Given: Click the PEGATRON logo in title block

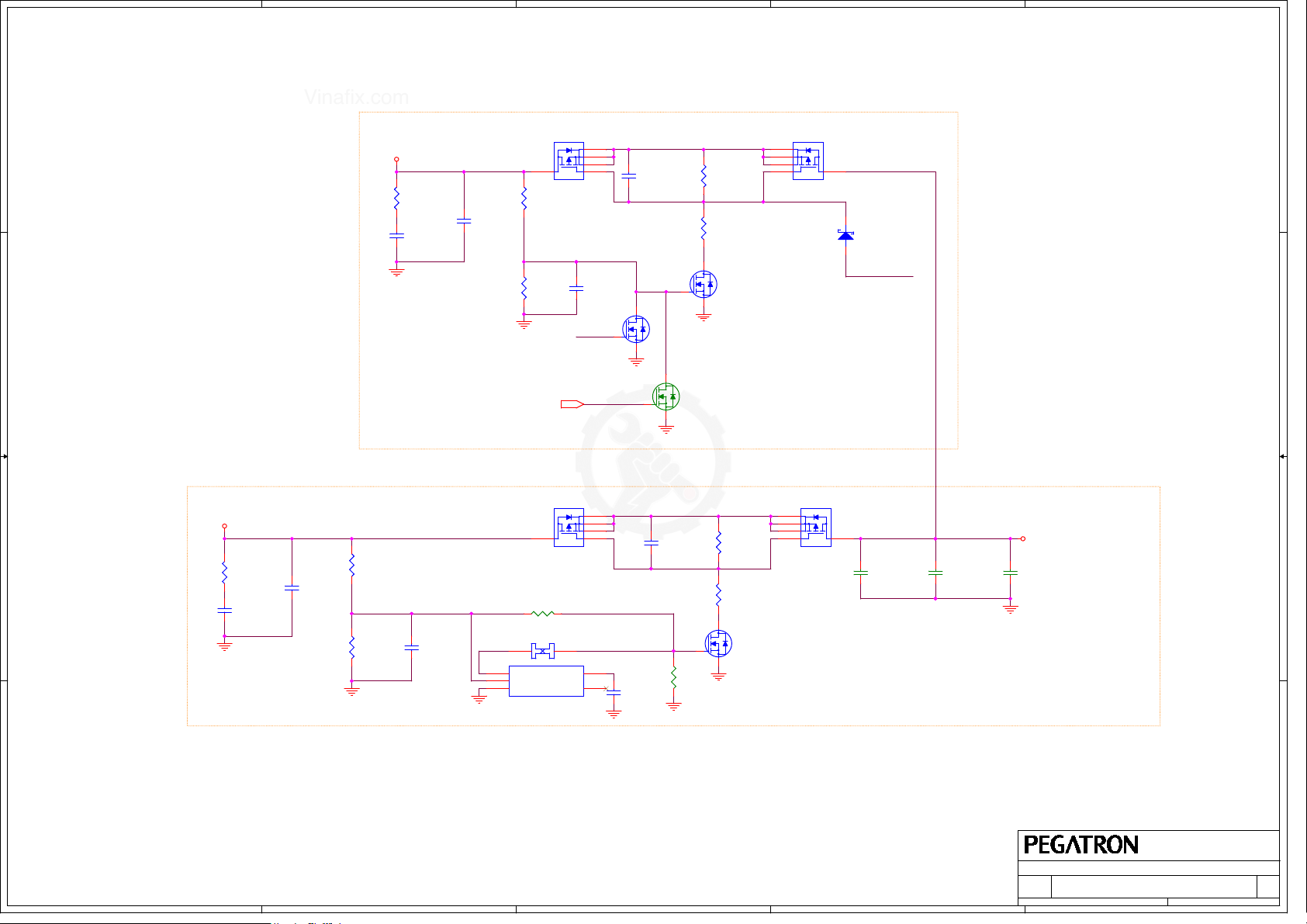Looking at the screenshot, I should pyautogui.click(x=1081, y=845).
